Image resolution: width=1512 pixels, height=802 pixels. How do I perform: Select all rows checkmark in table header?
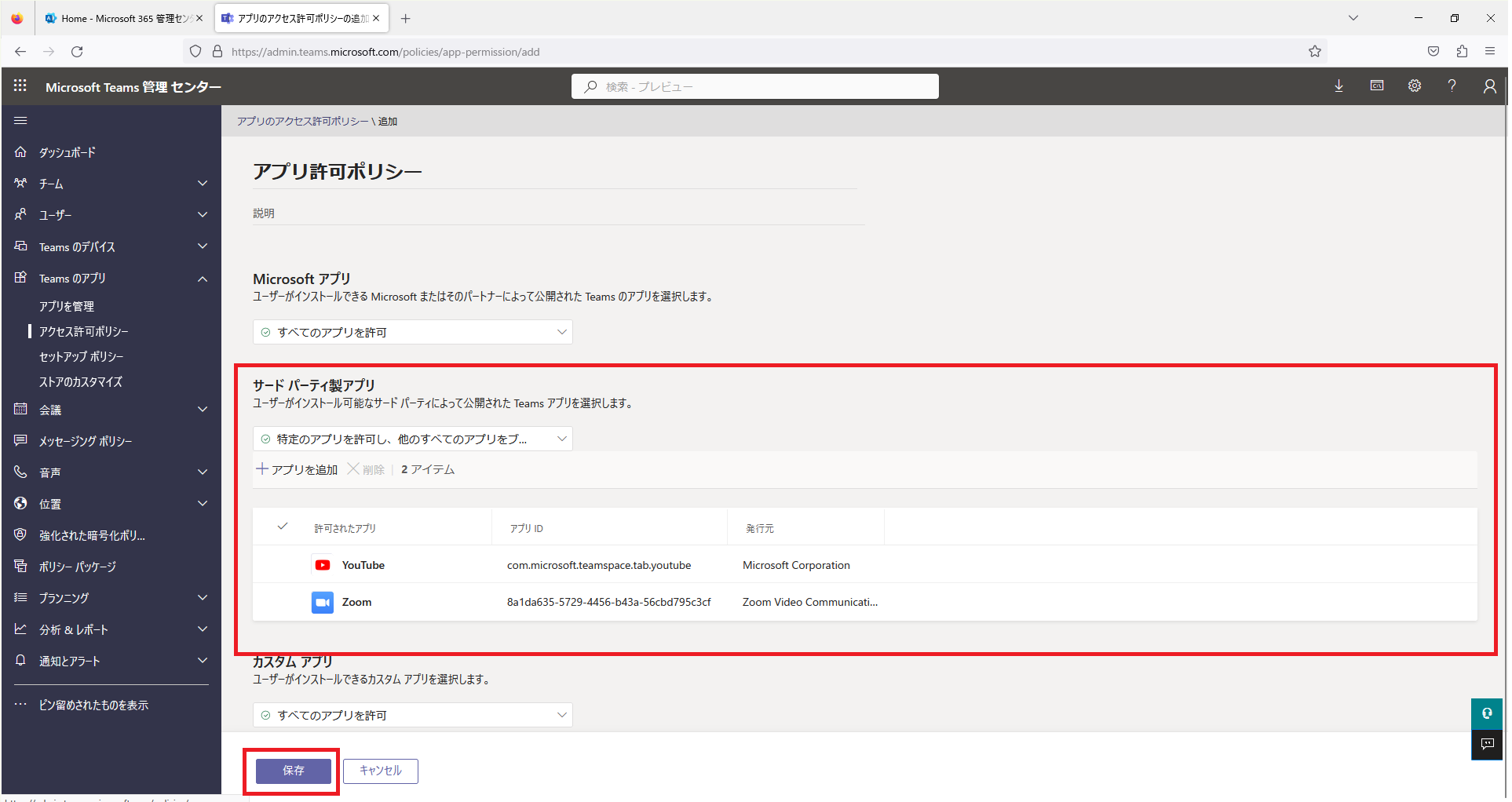283,527
